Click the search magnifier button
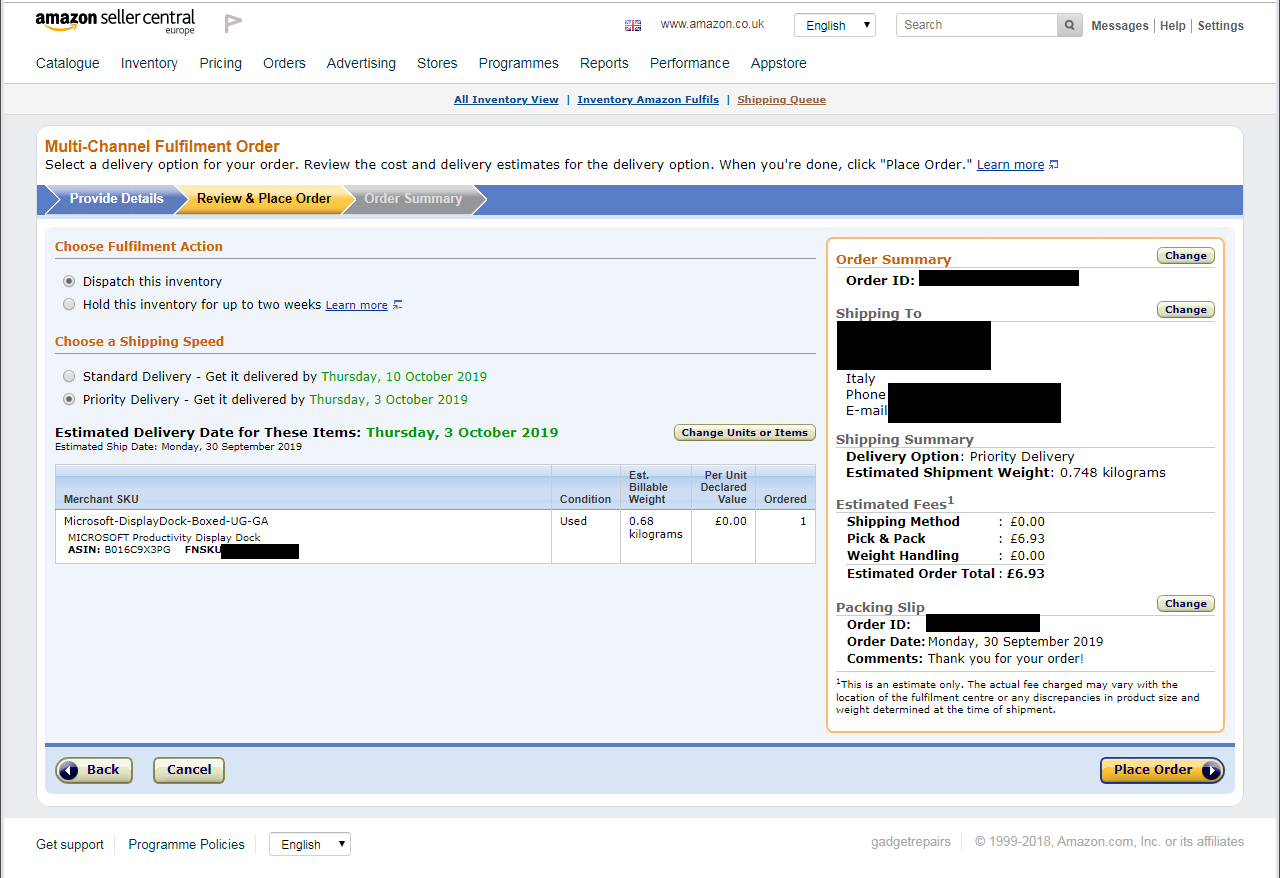1280x878 pixels. click(x=1070, y=25)
